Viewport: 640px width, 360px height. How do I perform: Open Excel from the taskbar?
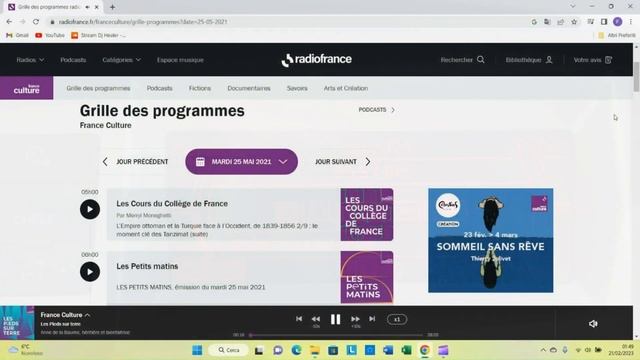pyautogui.click(x=406, y=350)
